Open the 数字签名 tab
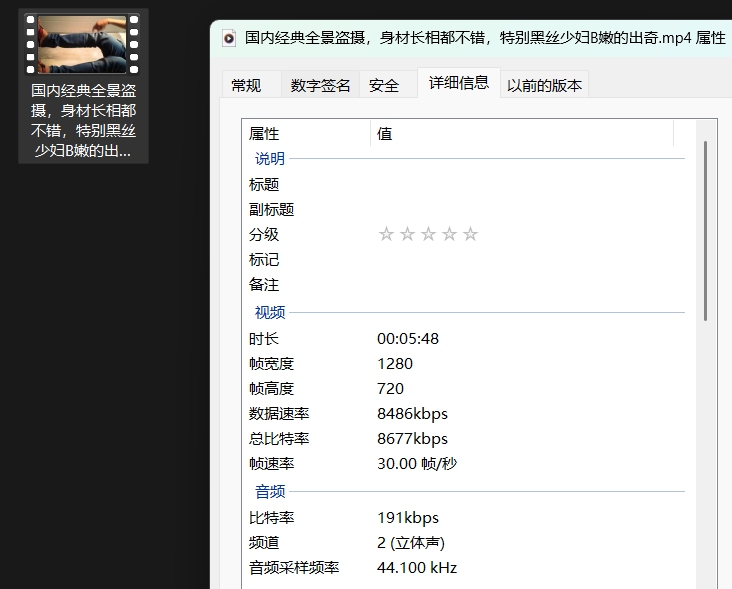Viewport: 732px width, 589px height. click(x=320, y=85)
